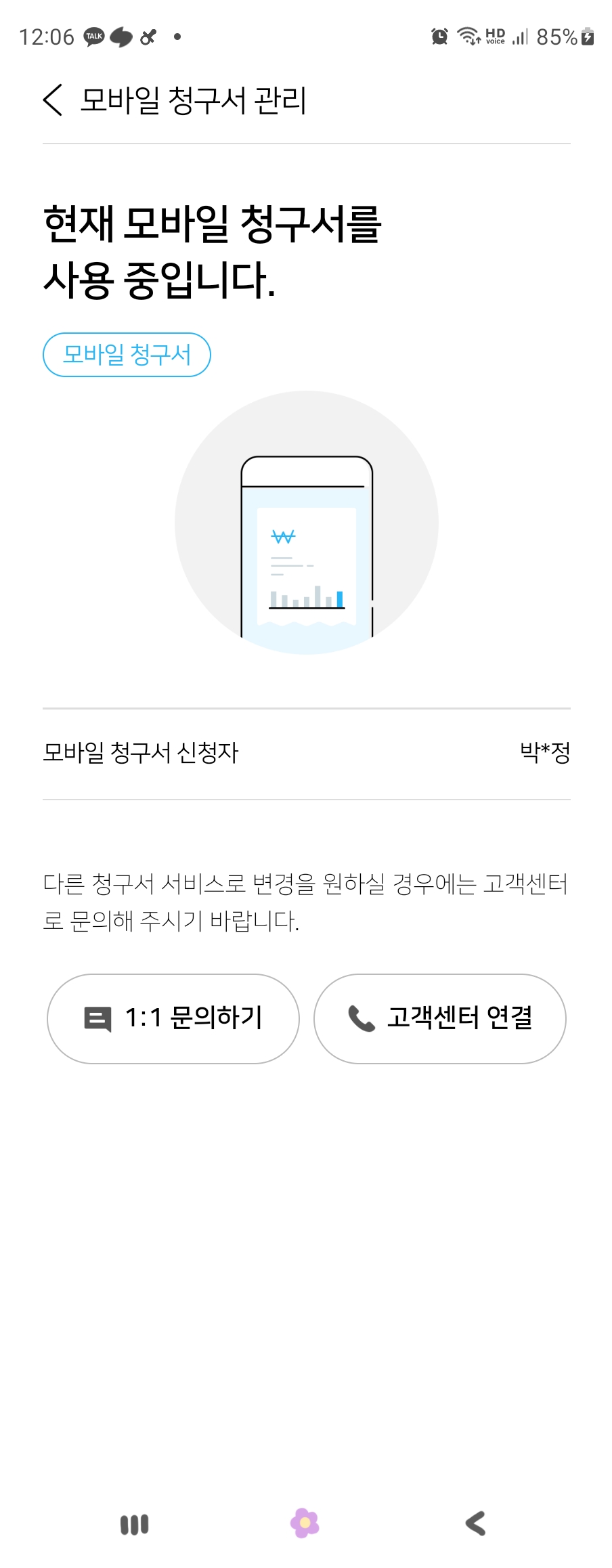
Task: Tap the applicant name 박*정
Action: pyautogui.click(x=544, y=753)
